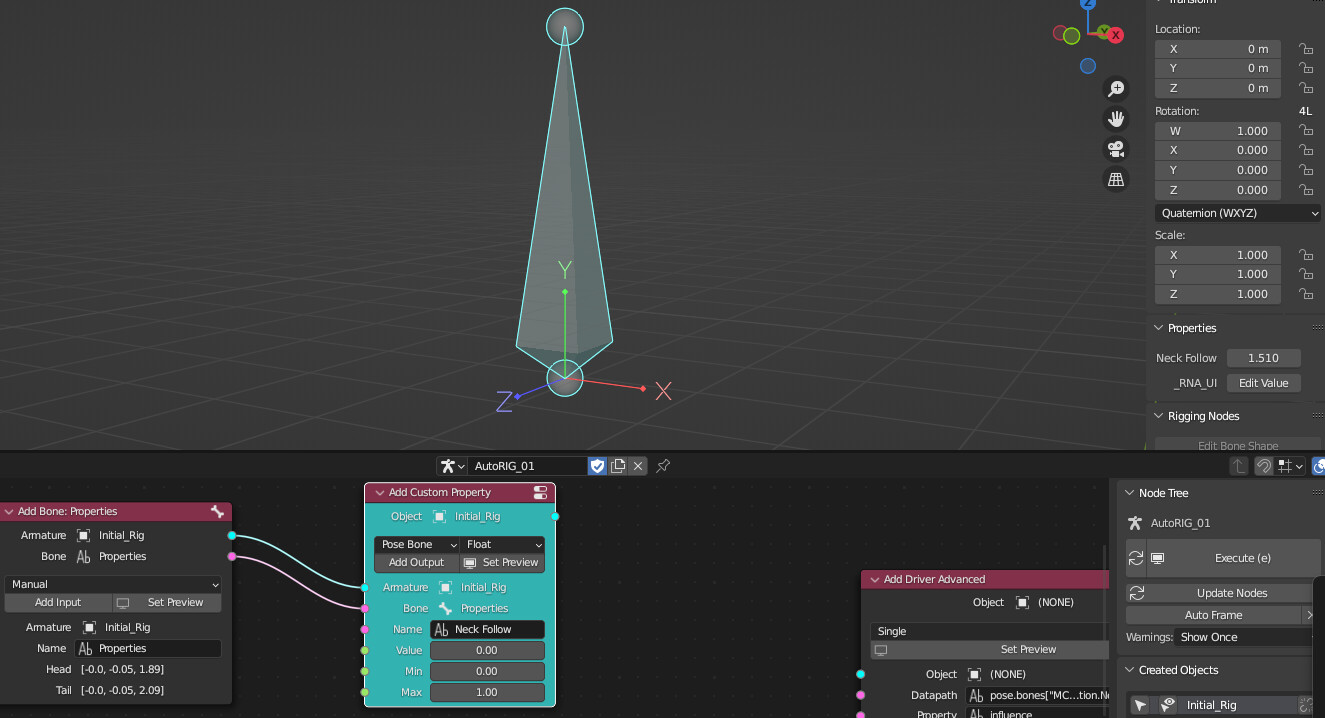Click the blue negative Z axis gizmo circle
This screenshot has height=718, width=1325.
click(x=1088, y=66)
